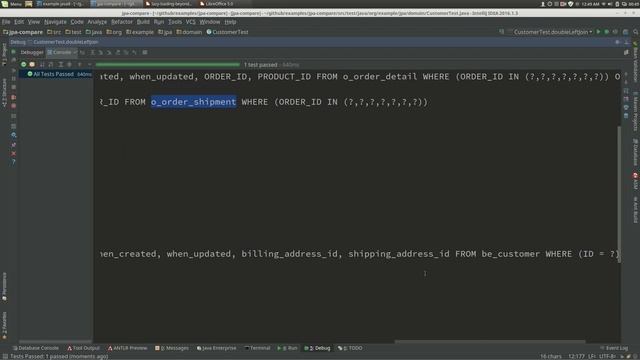Click highlighted o_order_shipment text in console

tap(193, 102)
